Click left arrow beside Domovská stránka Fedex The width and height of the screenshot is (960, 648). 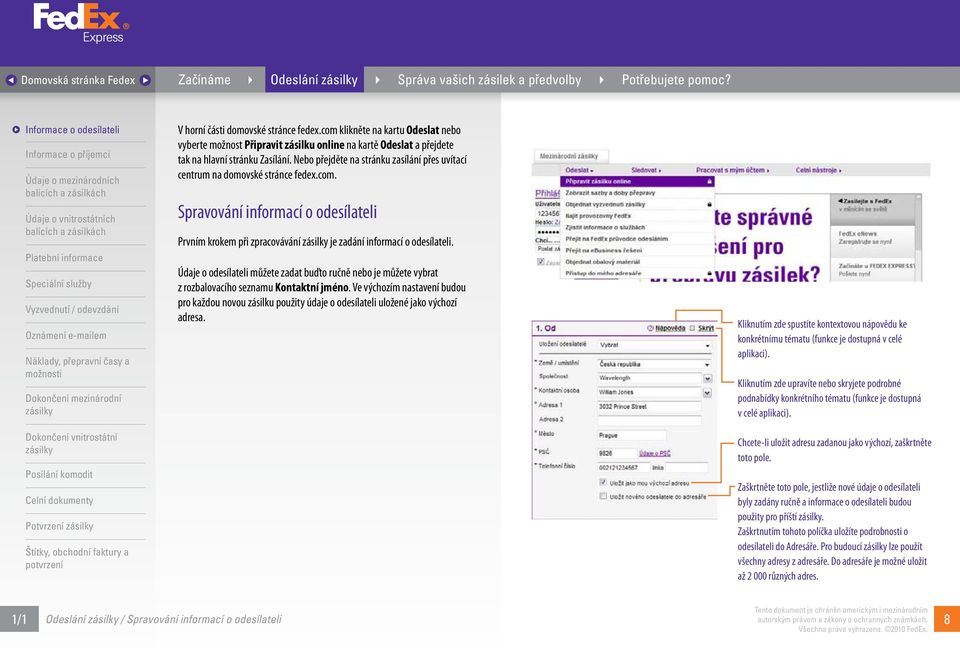point(11,80)
